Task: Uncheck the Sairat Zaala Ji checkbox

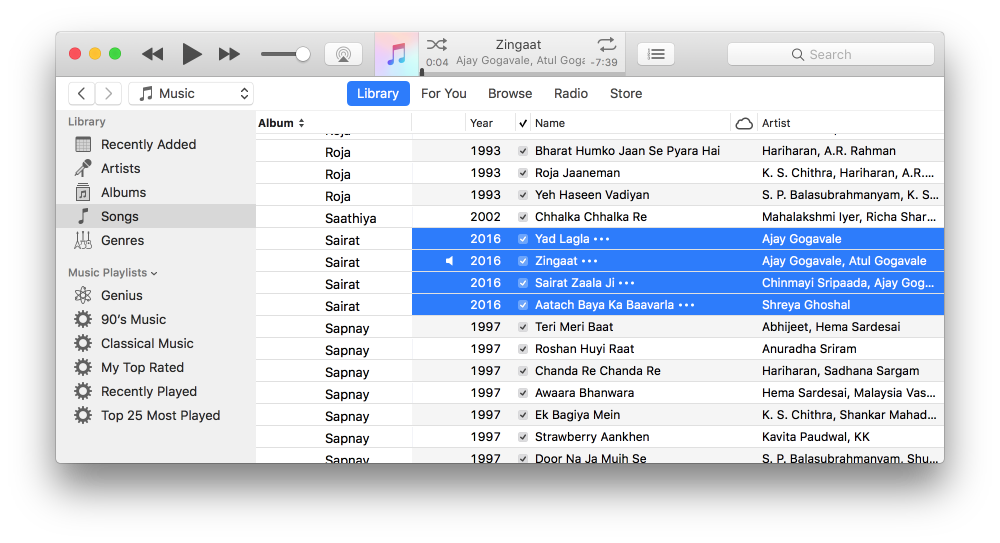Action: 523,283
